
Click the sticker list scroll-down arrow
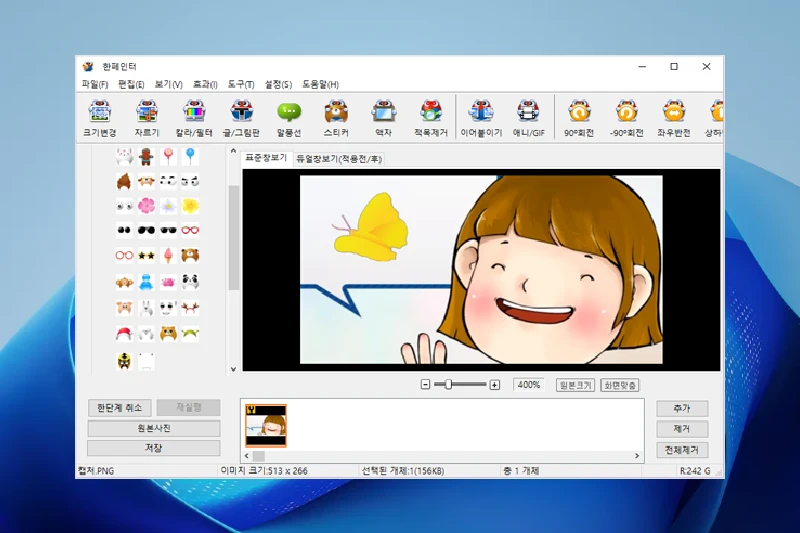[x=233, y=369]
